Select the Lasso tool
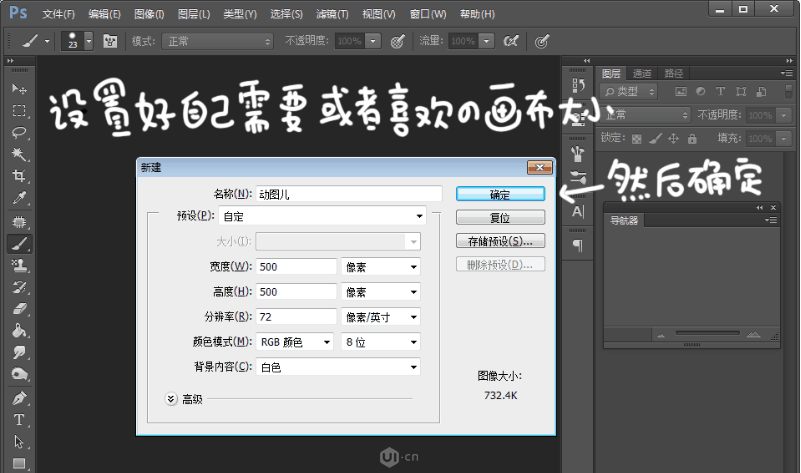This screenshot has height=473, width=801. coord(18,133)
